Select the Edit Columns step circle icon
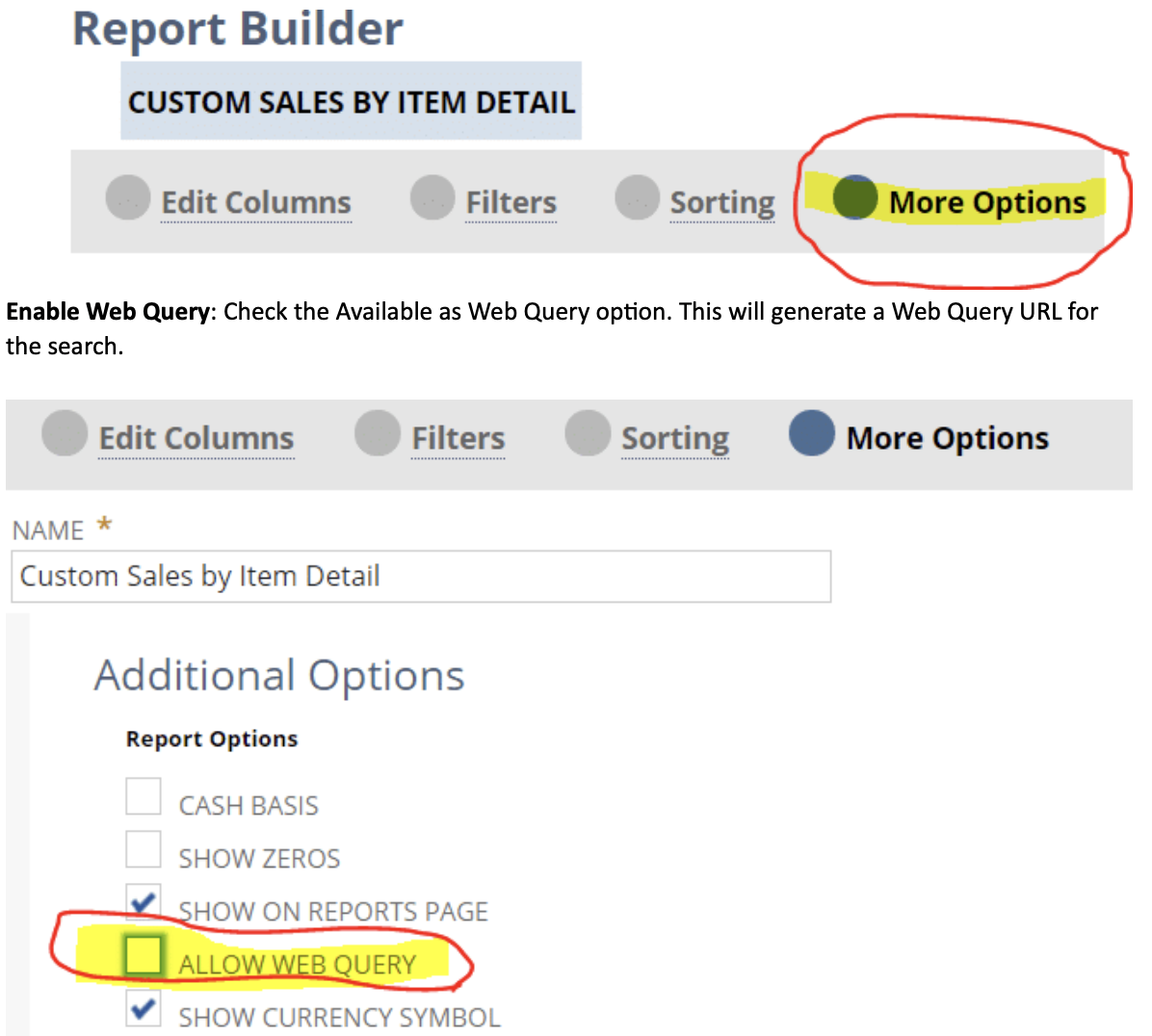This screenshot has height=1036, width=1152. [x=127, y=199]
